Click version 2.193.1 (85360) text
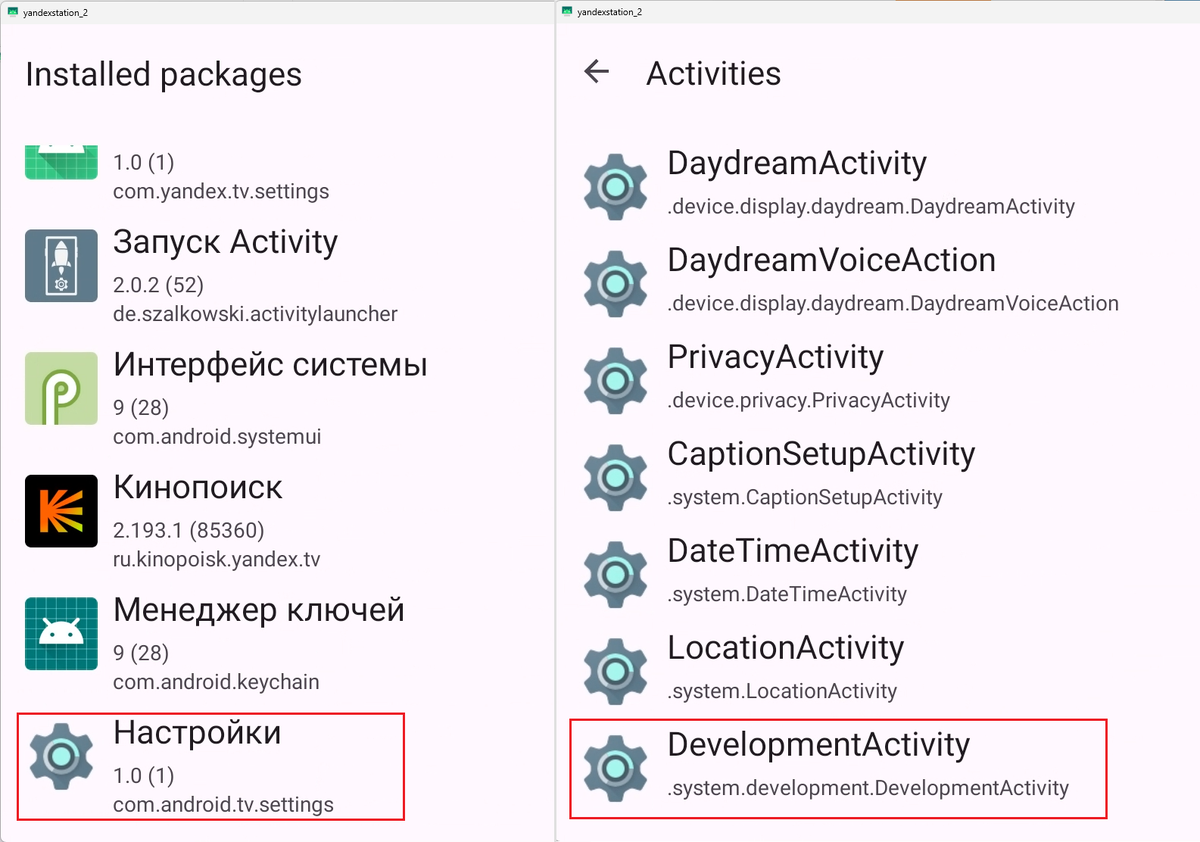1200x842 pixels. click(x=189, y=530)
